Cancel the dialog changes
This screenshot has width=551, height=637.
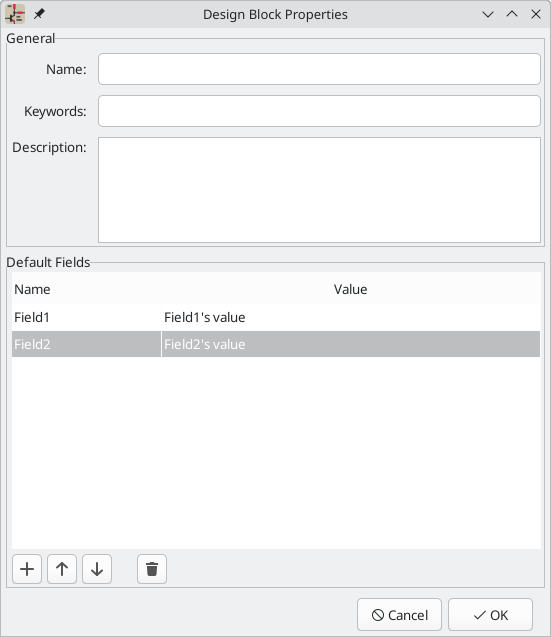point(399,615)
